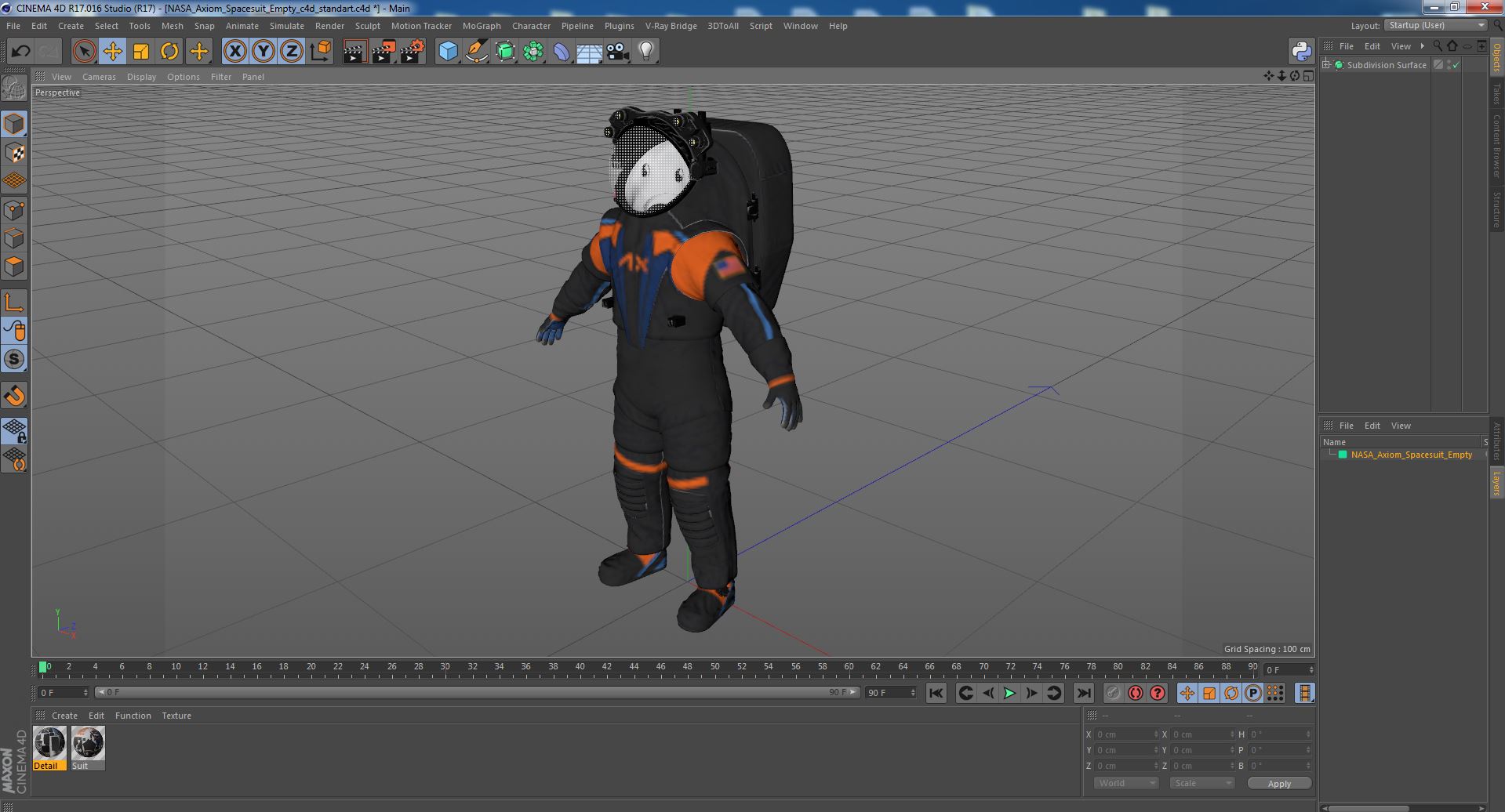Render to Picture Viewer
The width and height of the screenshot is (1505, 812).
[x=384, y=52]
